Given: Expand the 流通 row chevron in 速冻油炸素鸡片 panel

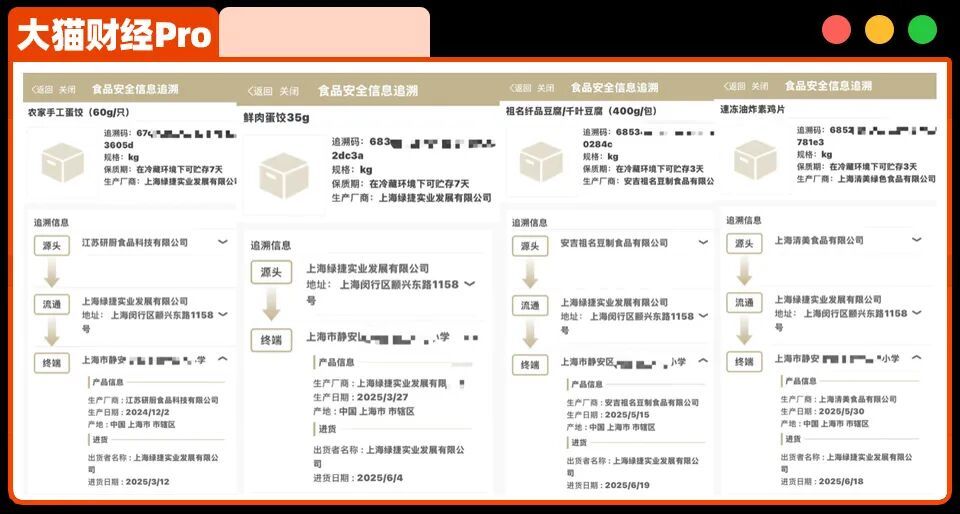Looking at the screenshot, I should 917,313.
